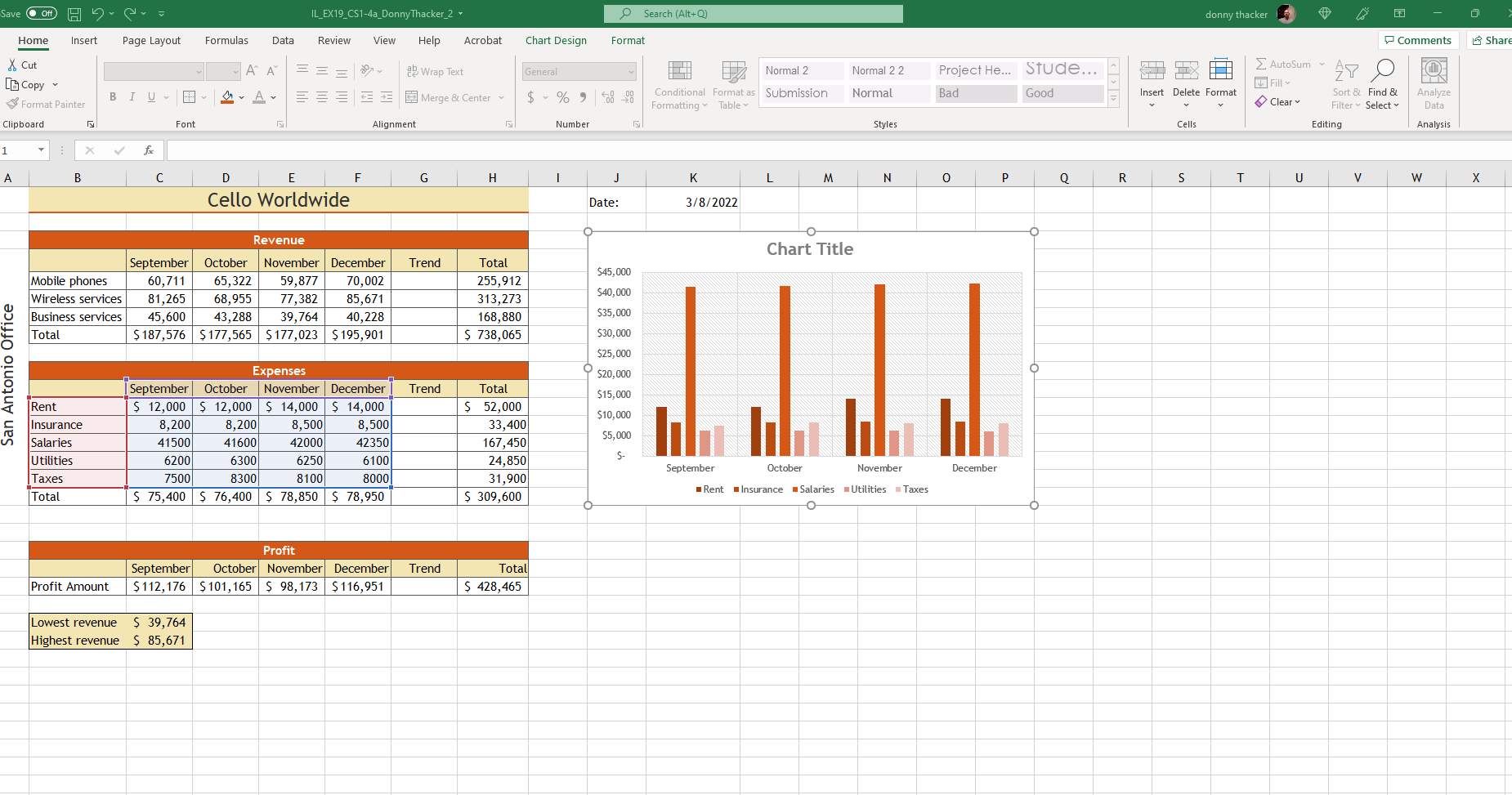Image resolution: width=1512 pixels, height=795 pixels.
Task: Toggle Center horizontal alignment
Action: (x=322, y=97)
